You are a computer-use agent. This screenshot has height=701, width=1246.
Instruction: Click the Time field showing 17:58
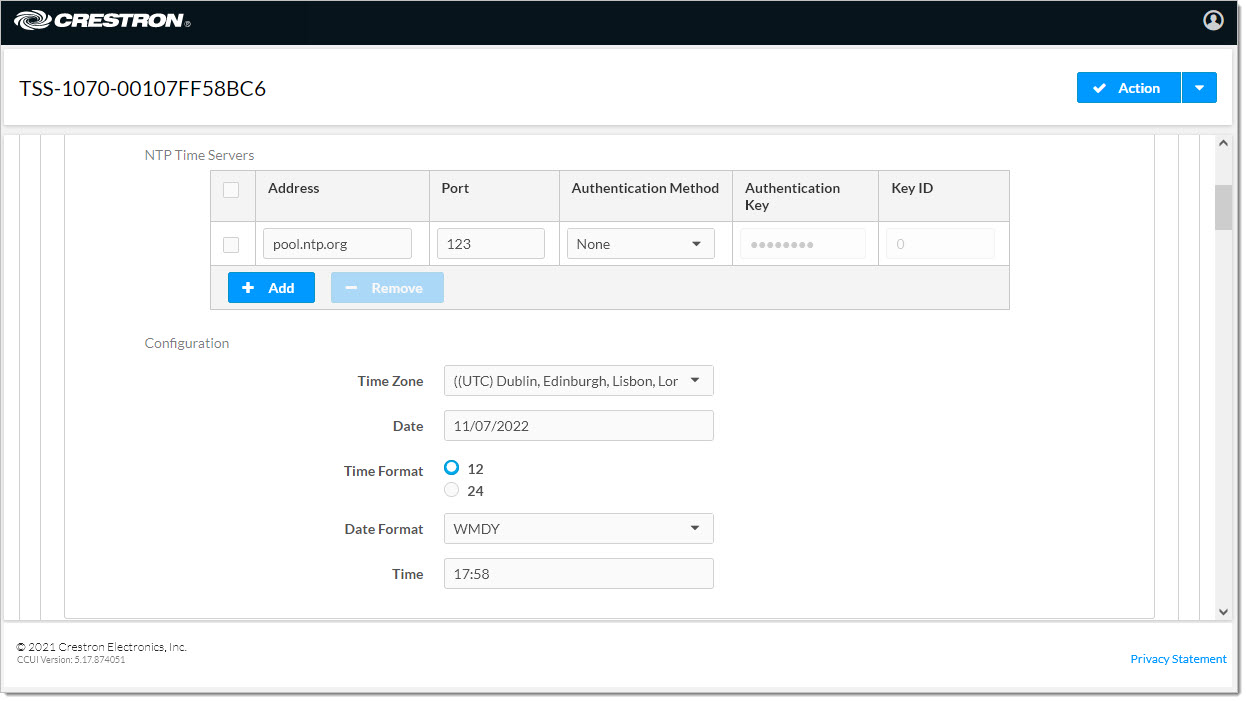pyautogui.click(x=578, y=574)
